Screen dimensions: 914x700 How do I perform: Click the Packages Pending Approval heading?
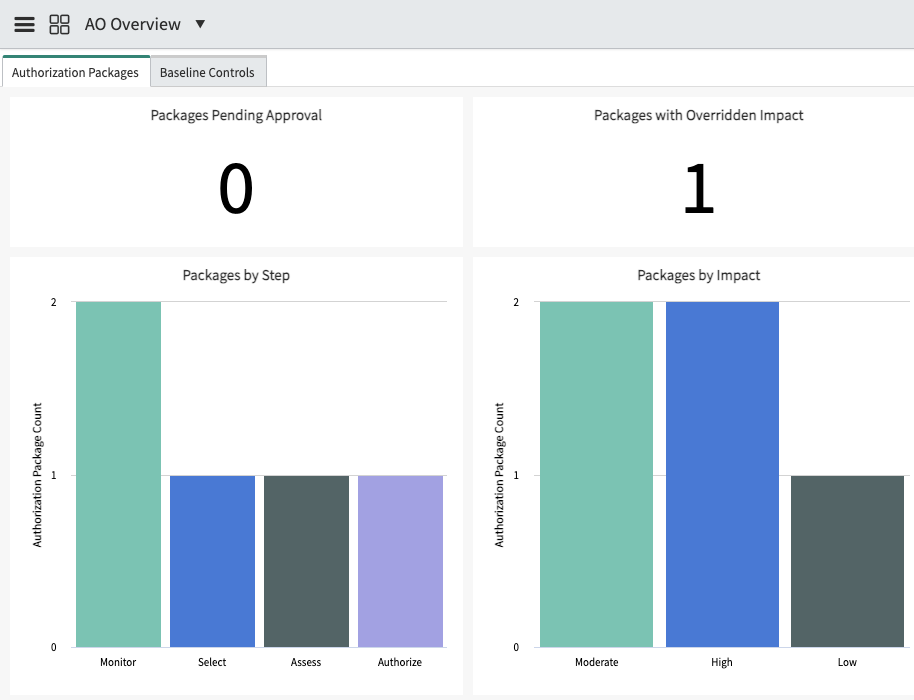click(x=236, y=115)
